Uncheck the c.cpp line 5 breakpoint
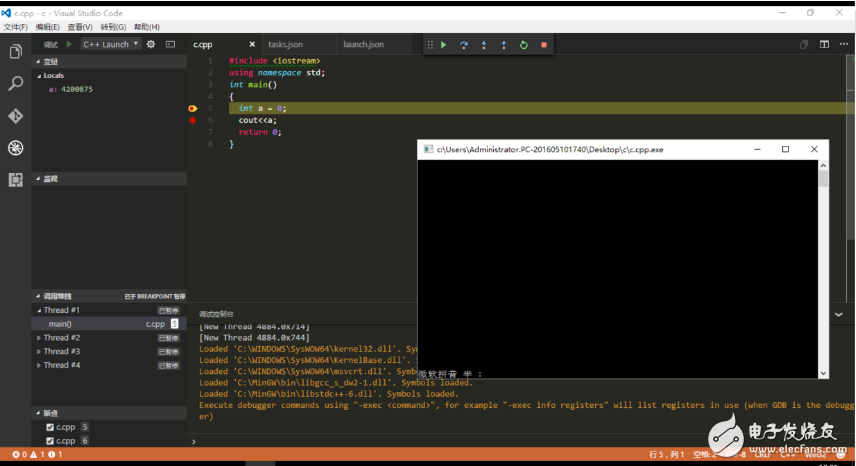 click(x=50, y=427)
